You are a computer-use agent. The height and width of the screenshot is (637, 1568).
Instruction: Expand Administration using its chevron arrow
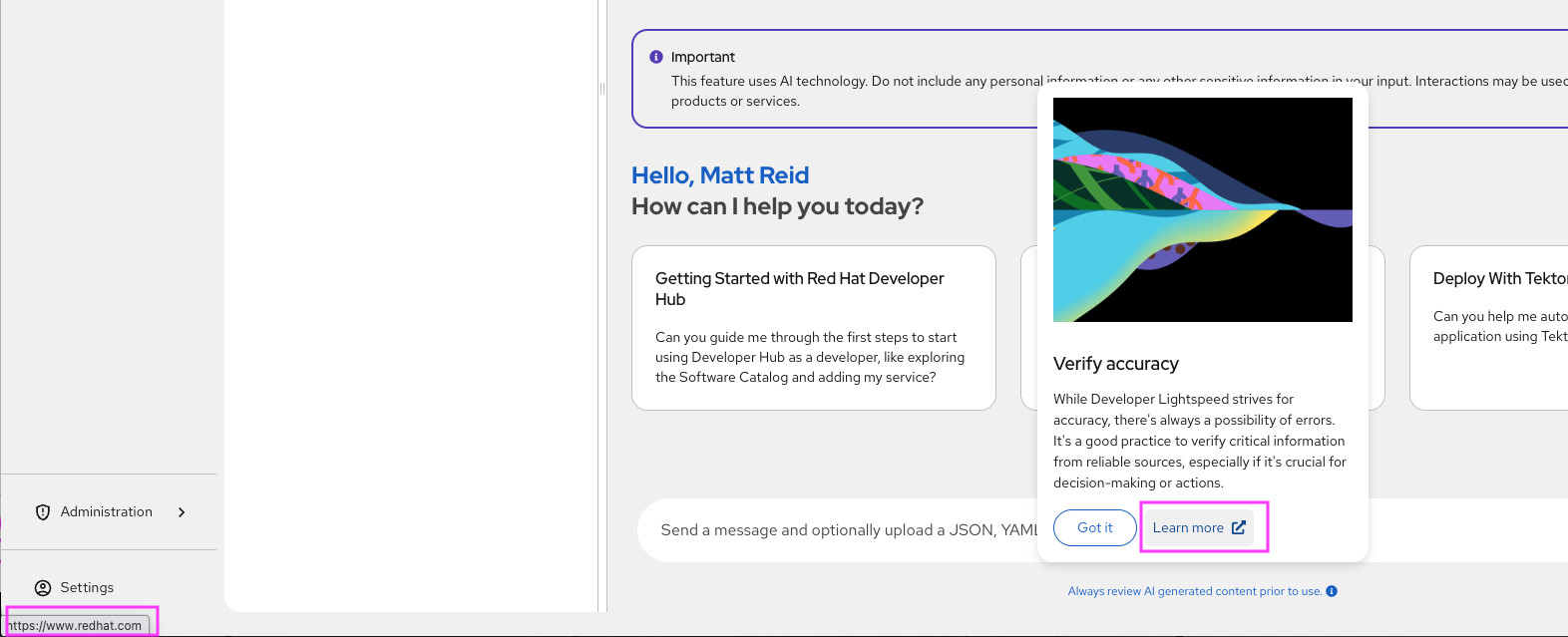point(182,512)
